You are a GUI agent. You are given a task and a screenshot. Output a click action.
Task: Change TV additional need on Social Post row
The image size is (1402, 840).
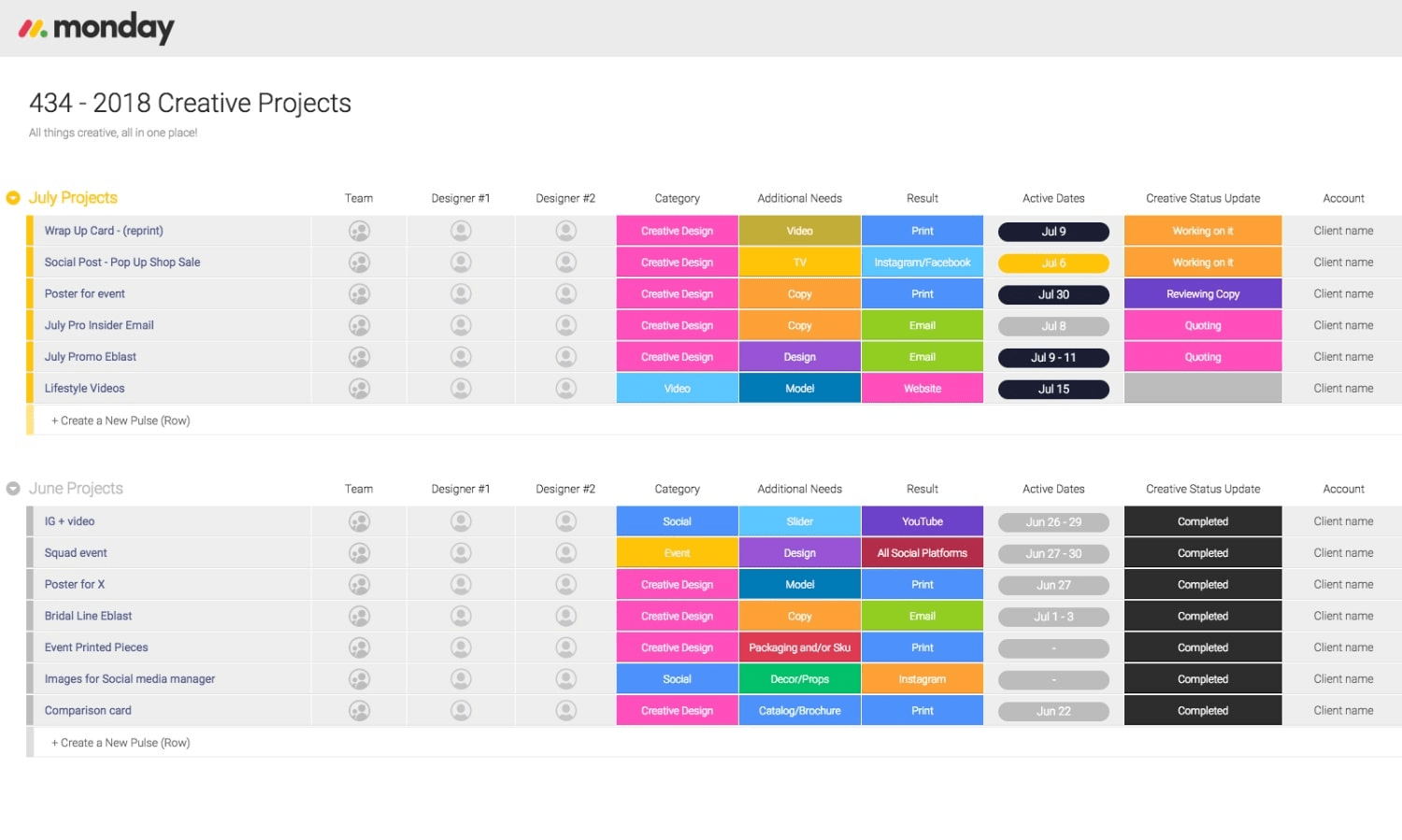tap(799, 263)
